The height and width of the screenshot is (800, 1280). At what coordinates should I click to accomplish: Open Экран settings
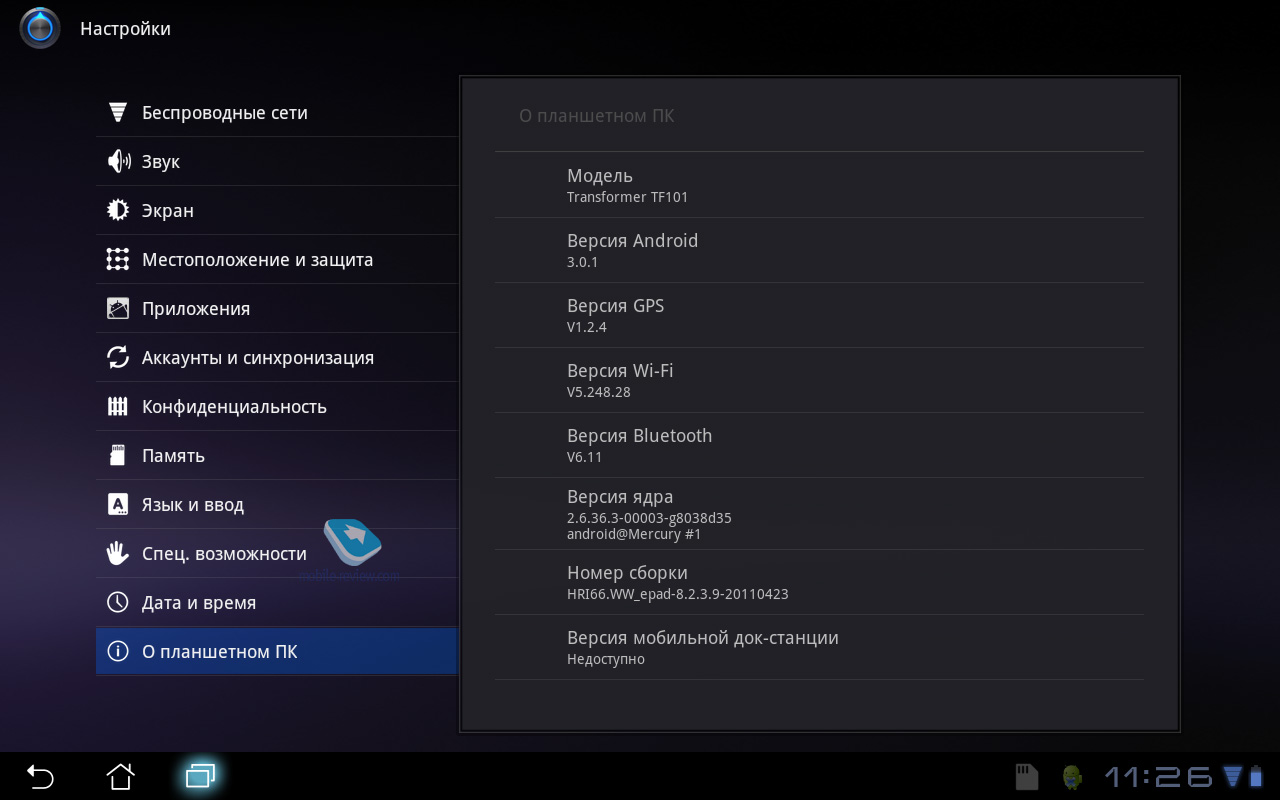click(x=277, y=210)
